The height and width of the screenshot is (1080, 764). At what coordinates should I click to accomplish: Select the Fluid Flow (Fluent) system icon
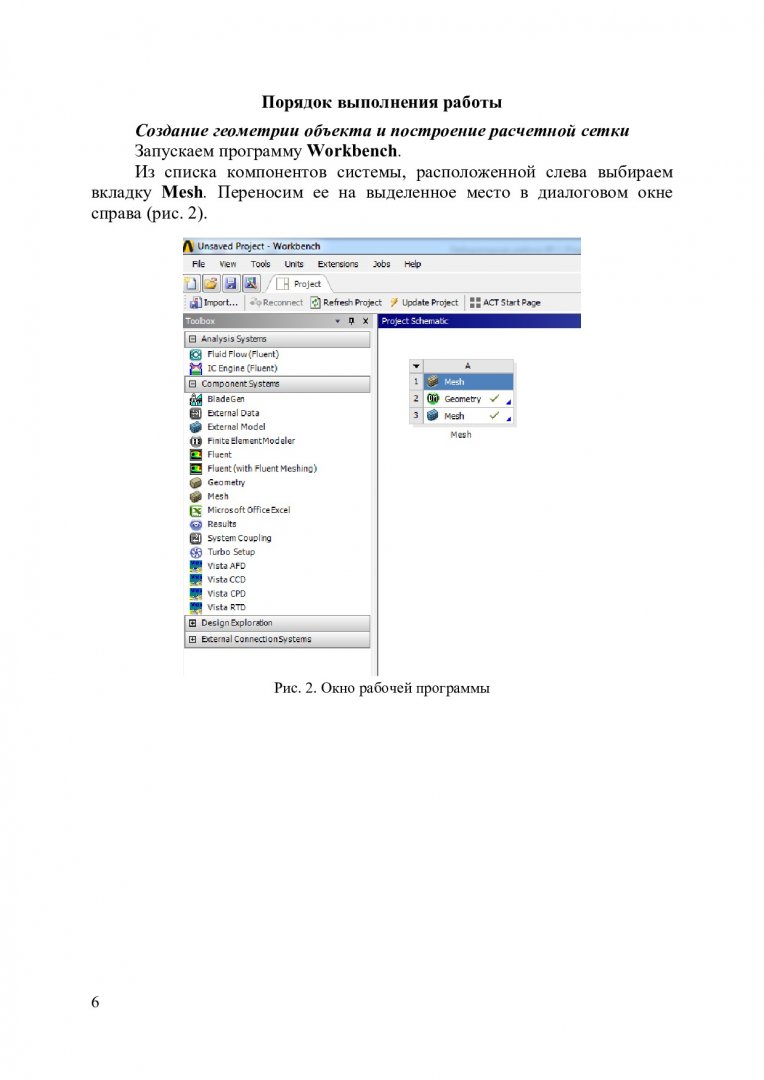click(196, 355)
